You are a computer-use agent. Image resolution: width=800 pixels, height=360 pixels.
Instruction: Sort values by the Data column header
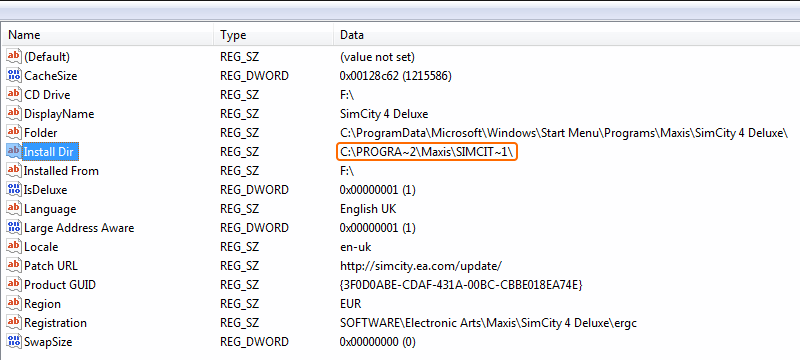(567, 35)
